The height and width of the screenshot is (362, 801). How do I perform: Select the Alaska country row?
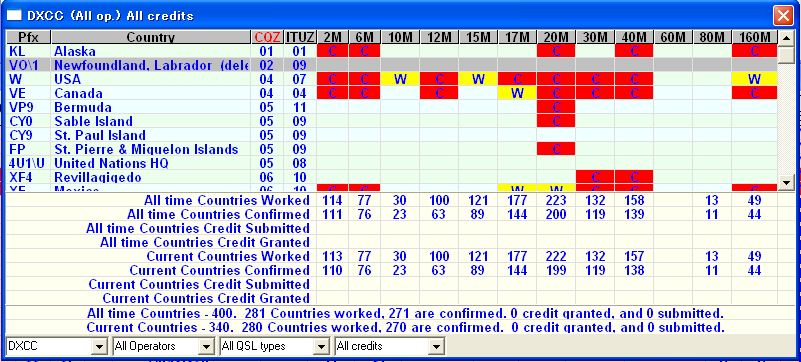pos(392,51)
